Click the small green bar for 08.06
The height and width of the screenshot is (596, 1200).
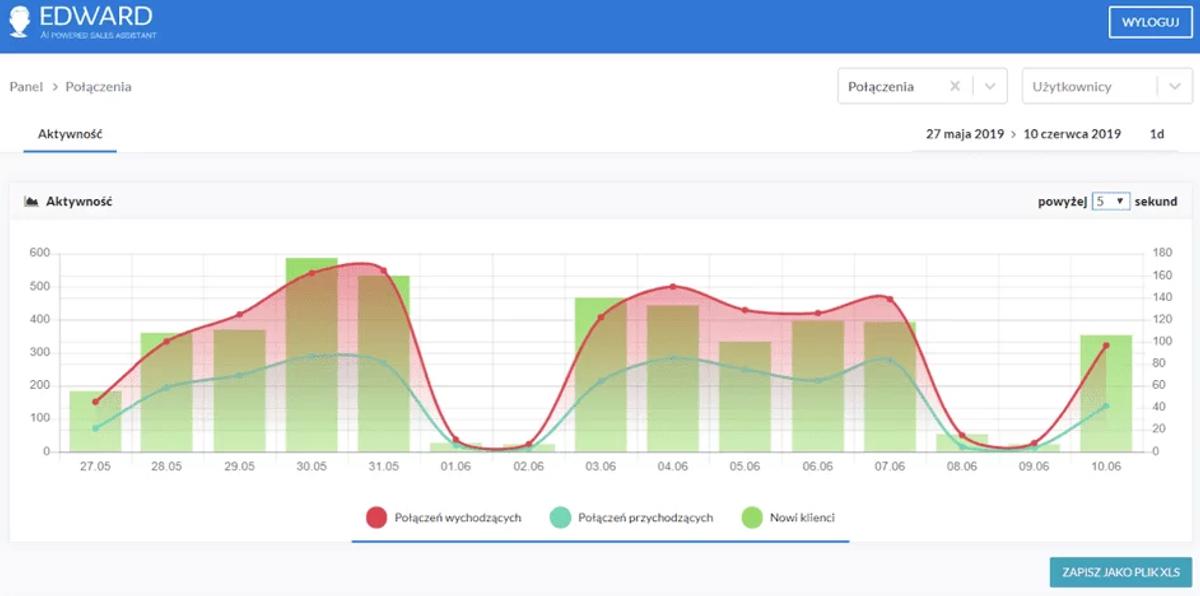pos(962,443)
